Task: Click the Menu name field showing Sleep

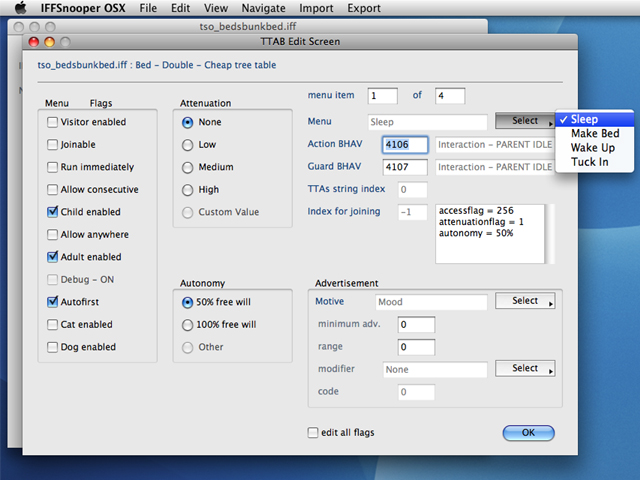Action: click(x=427, y=122)
